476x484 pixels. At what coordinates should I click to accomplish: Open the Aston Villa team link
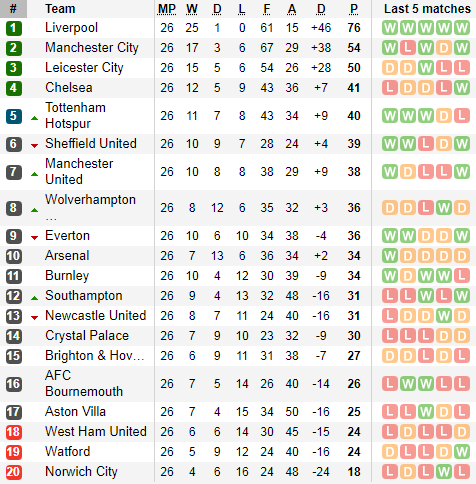pyautogui.click(x=75, y=412)
